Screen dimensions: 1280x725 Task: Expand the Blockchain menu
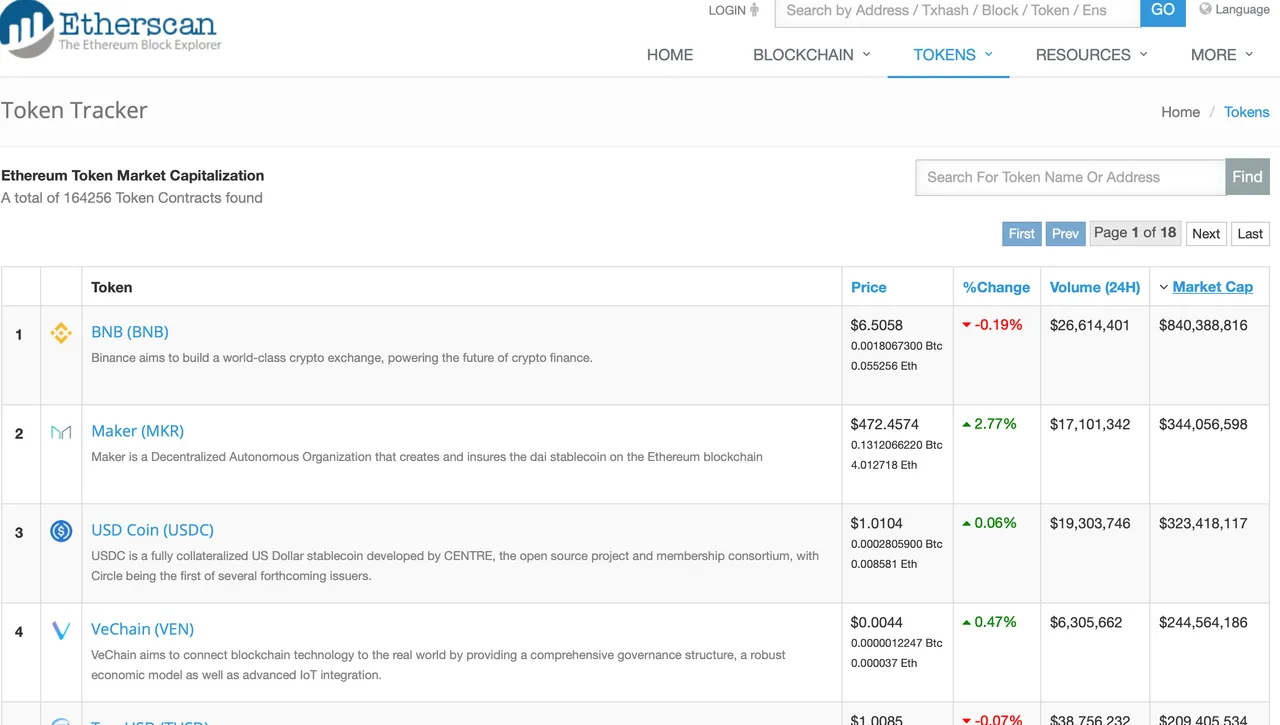pyautogui.click(x=812, y=55)
